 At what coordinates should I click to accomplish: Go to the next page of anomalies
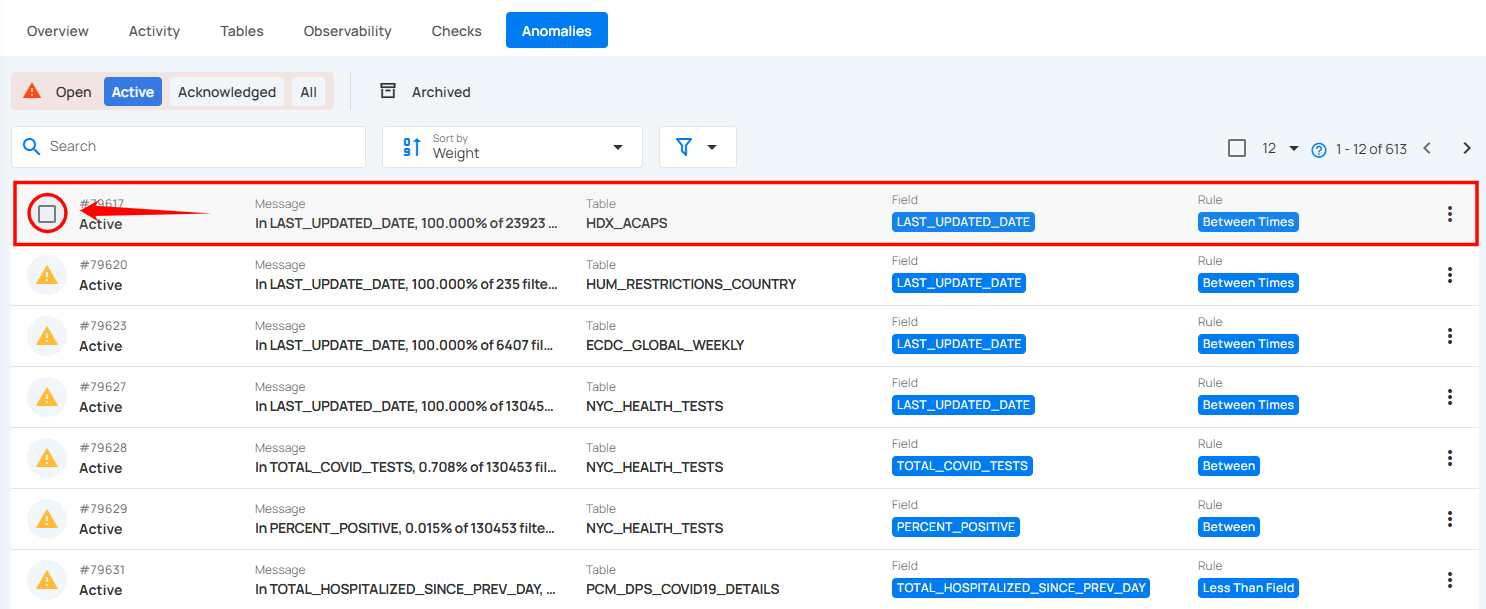tap(1467, 148)
